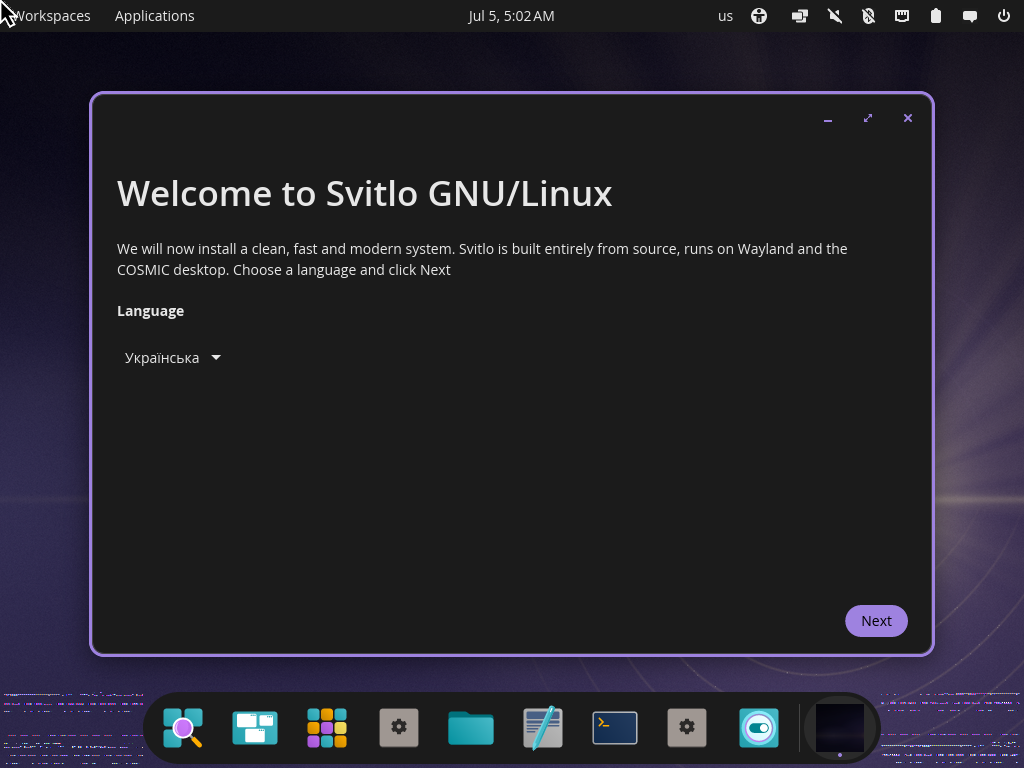This screenshot has height=768, width=1024.
Task: Open the teal Files folder icon
Action: pos(471,728)
